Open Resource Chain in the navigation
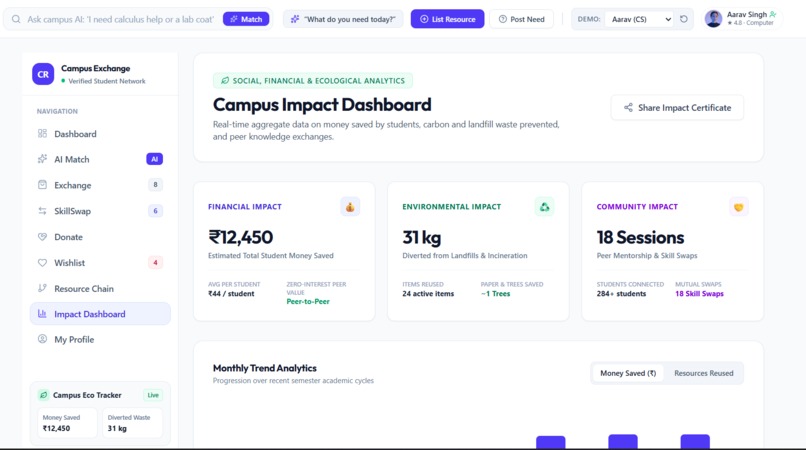Viewport: 806px width, 450px height. click(x=100, y=289)
